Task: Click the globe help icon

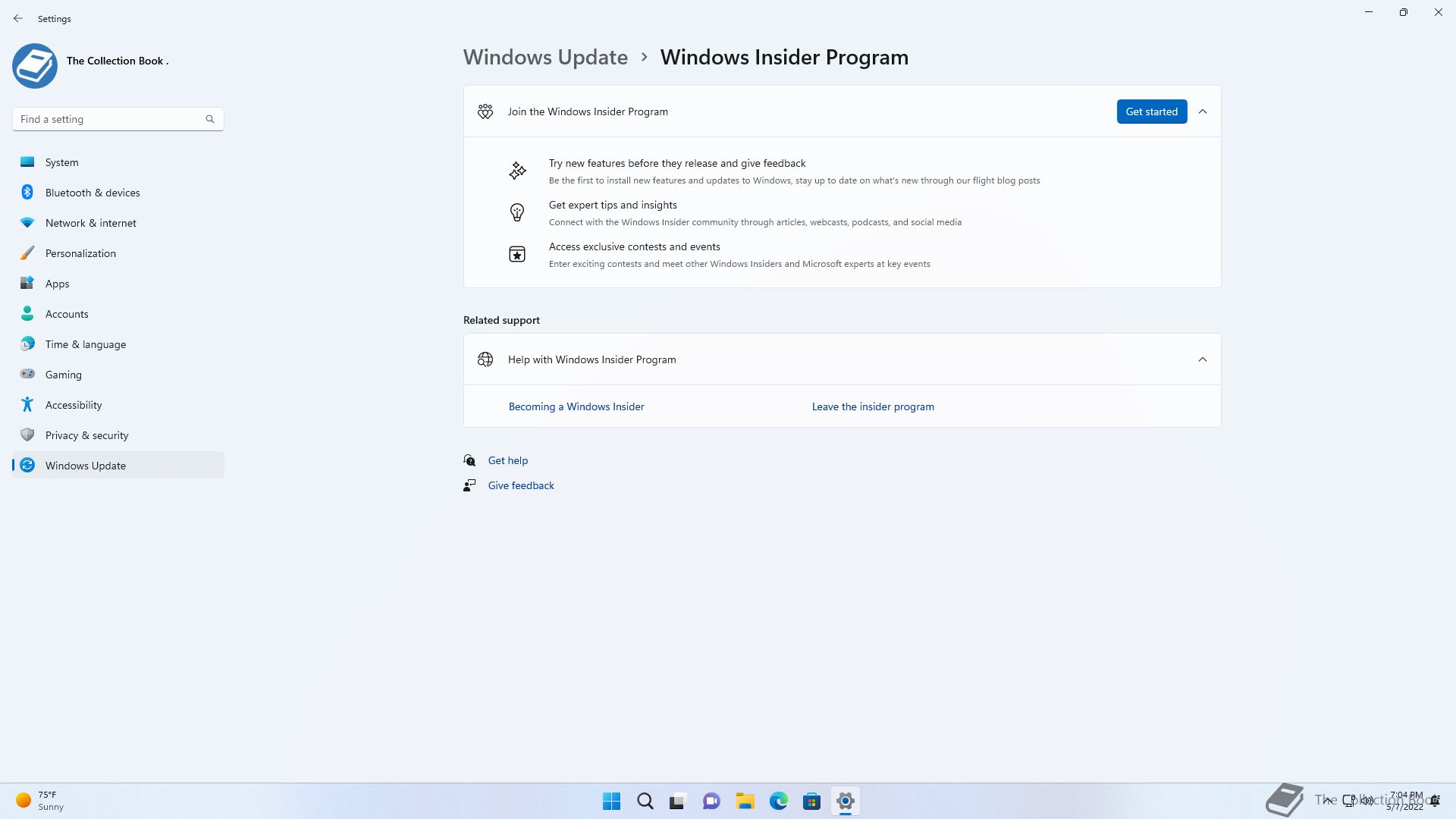Action: pyautogui.click(x=485, y=359)
